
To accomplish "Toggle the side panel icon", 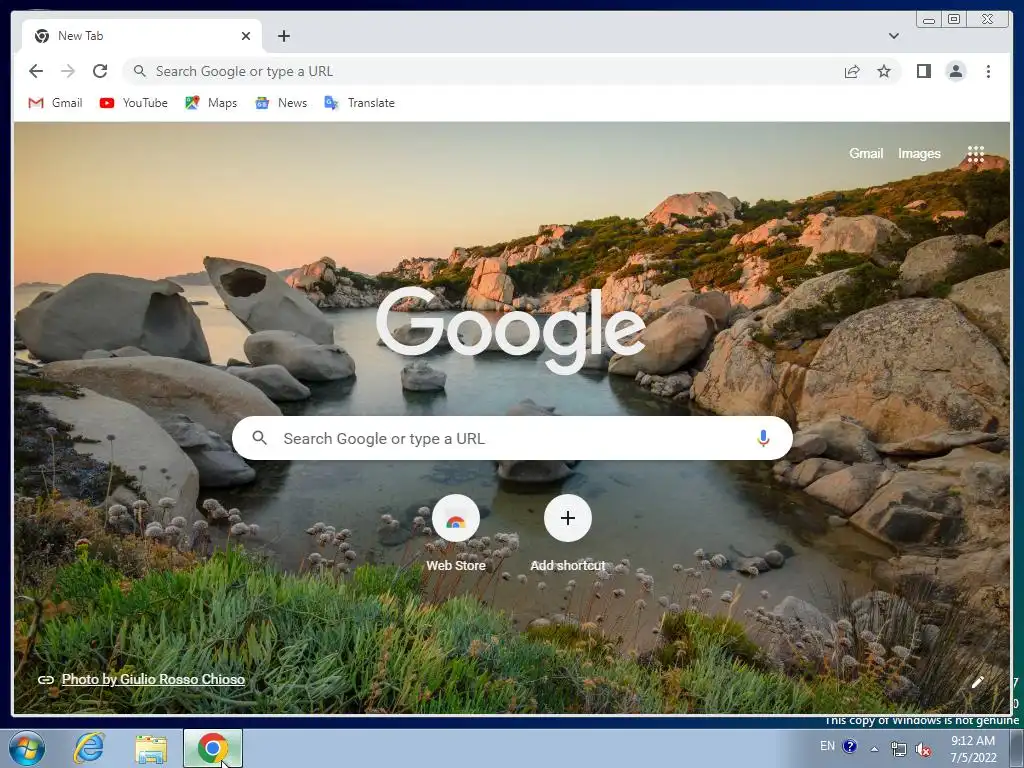I will pyautogui.click(x=923, y=71).
